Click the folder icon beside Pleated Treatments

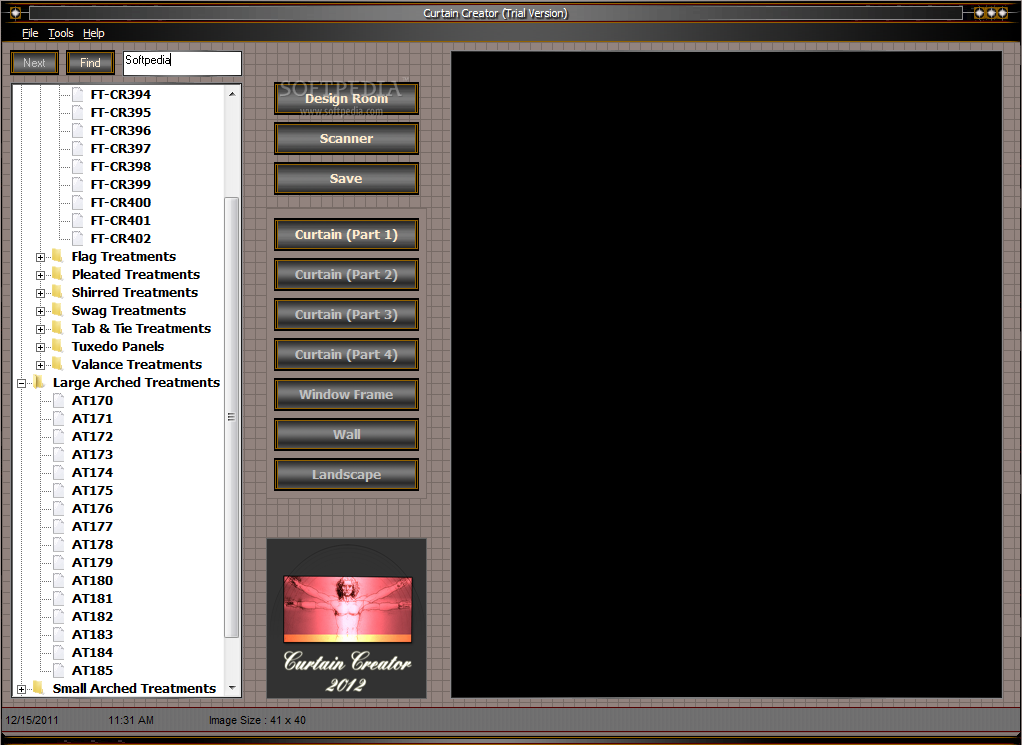click(x=57, y=274)
